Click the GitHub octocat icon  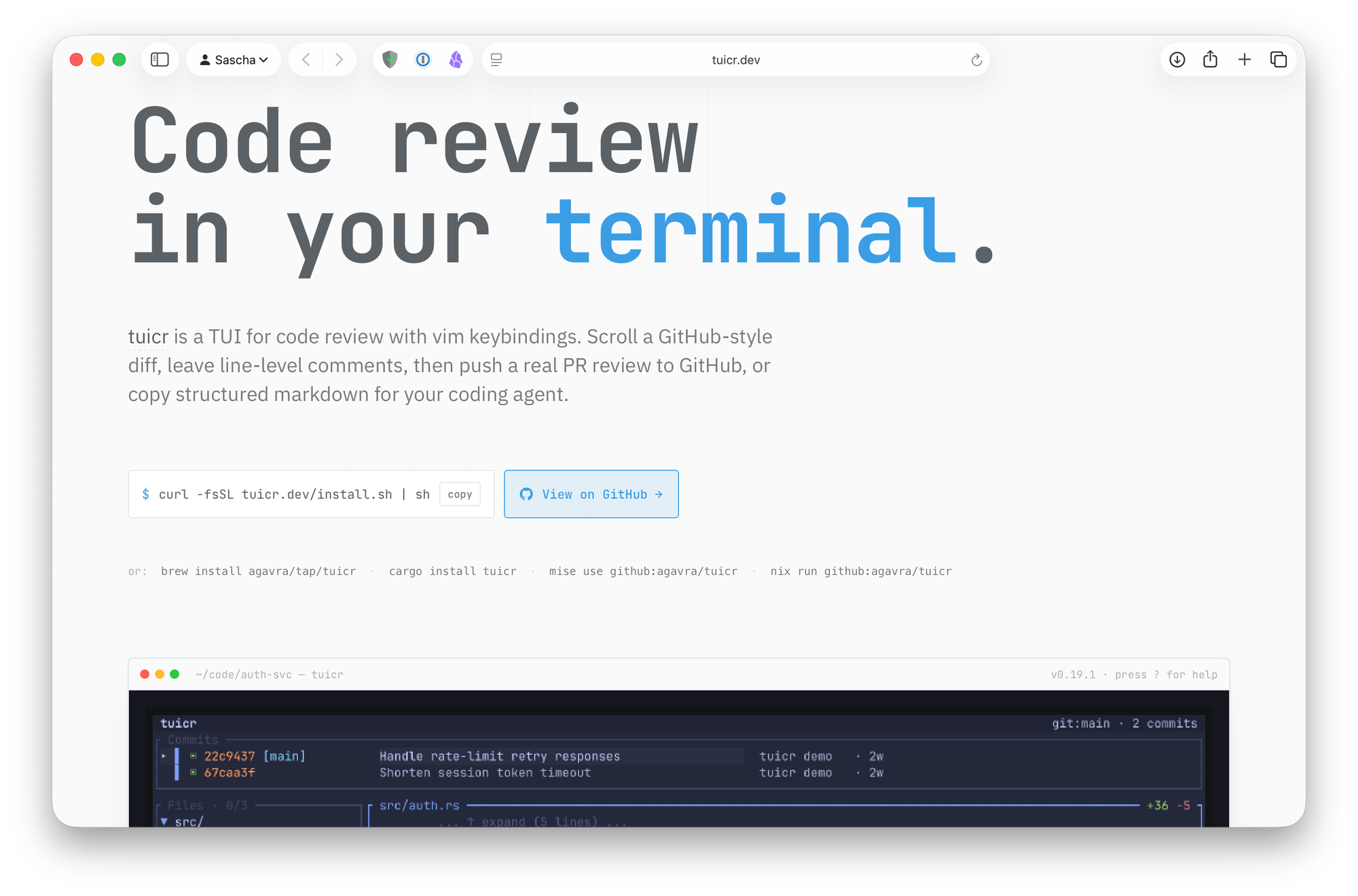tap(526, 494)
